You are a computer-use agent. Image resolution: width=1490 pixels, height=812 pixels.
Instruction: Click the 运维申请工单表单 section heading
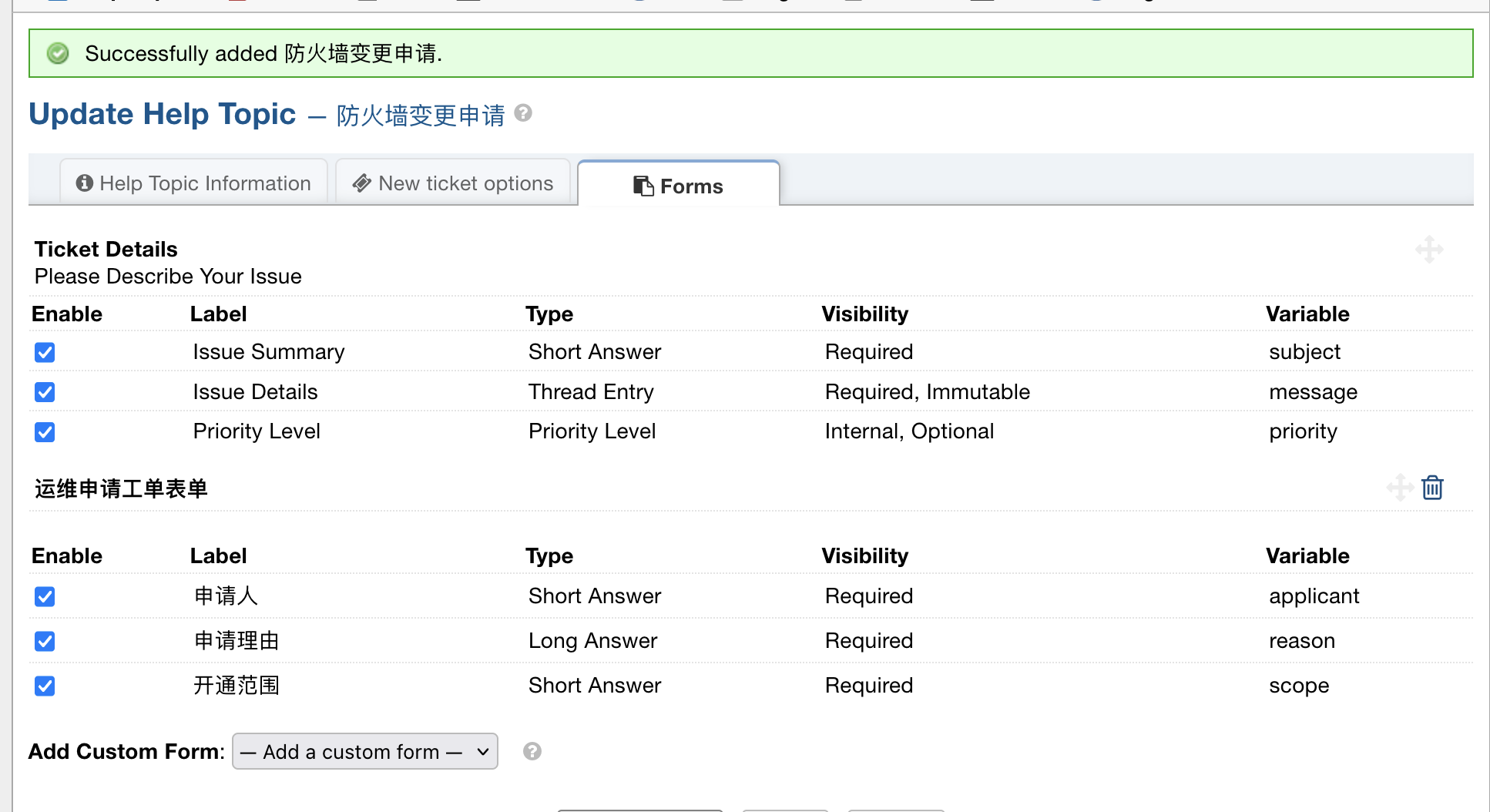[x=121, y=488]
